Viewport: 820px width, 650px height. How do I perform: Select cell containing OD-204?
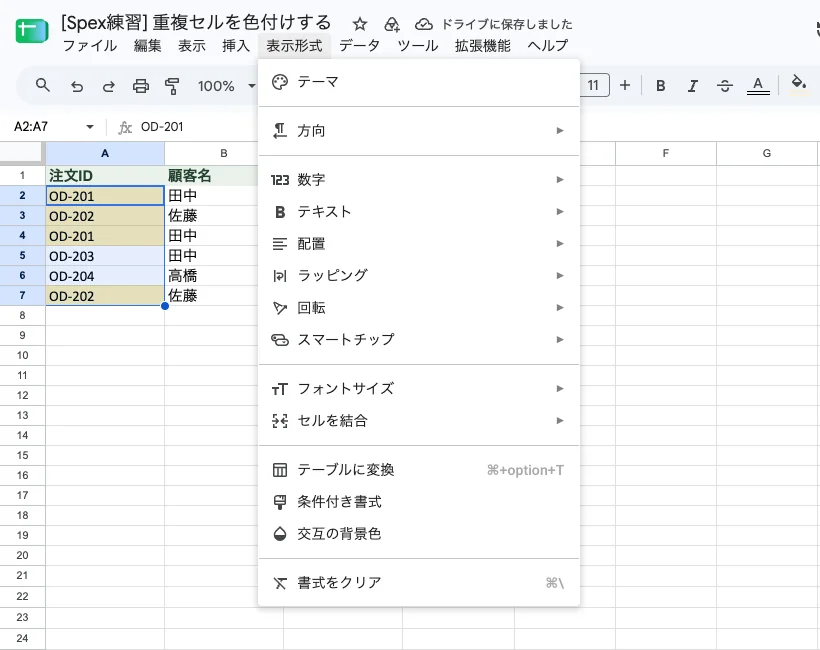(105, 276)
